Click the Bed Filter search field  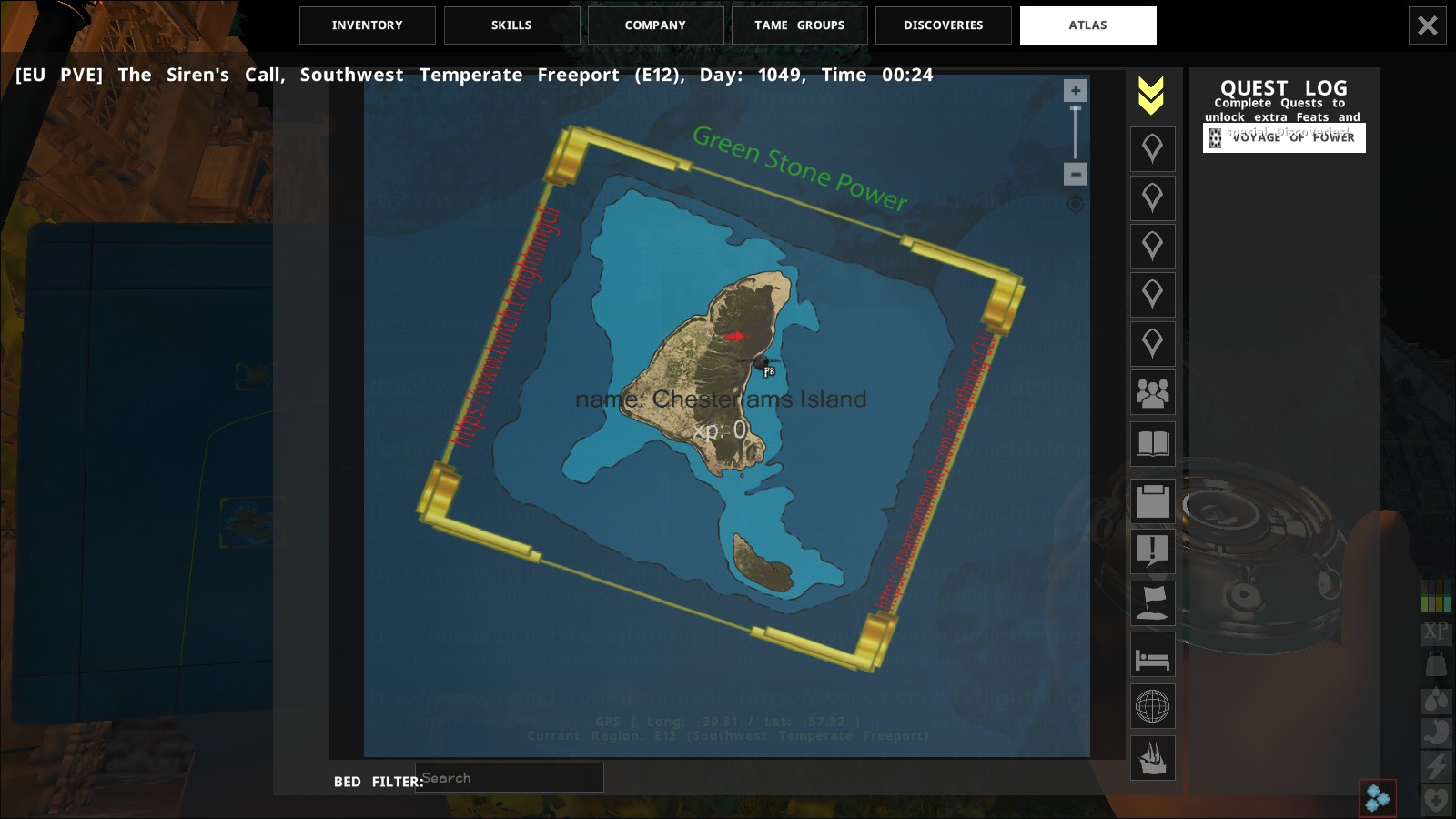pyautogui.click(x=510, y=778)
